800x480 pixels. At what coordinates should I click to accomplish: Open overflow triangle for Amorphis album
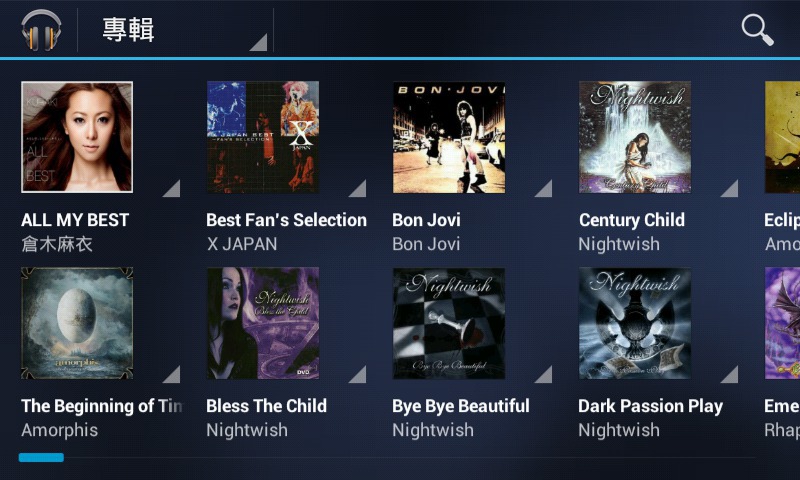click(171, 374)
